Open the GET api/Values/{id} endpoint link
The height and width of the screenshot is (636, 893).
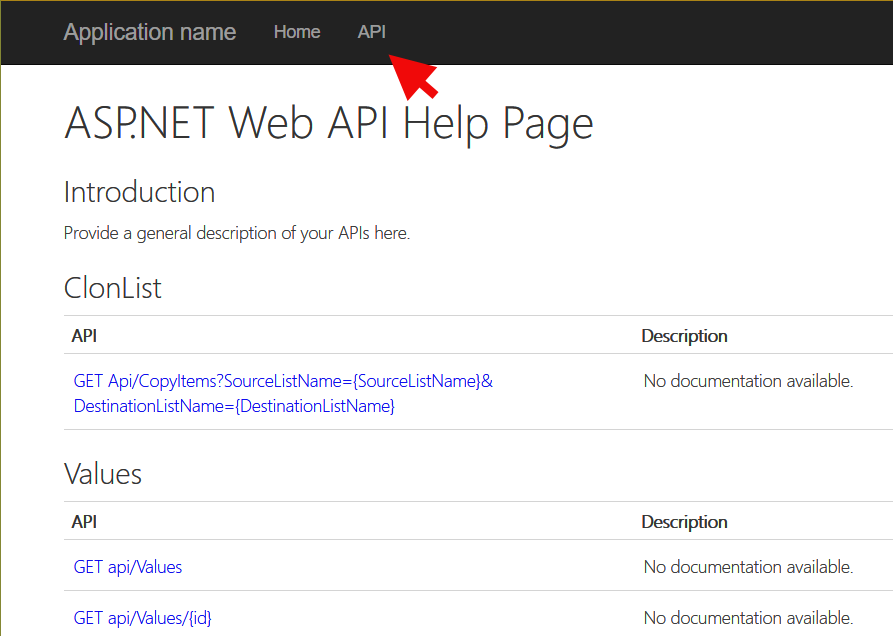pos(142,618)
